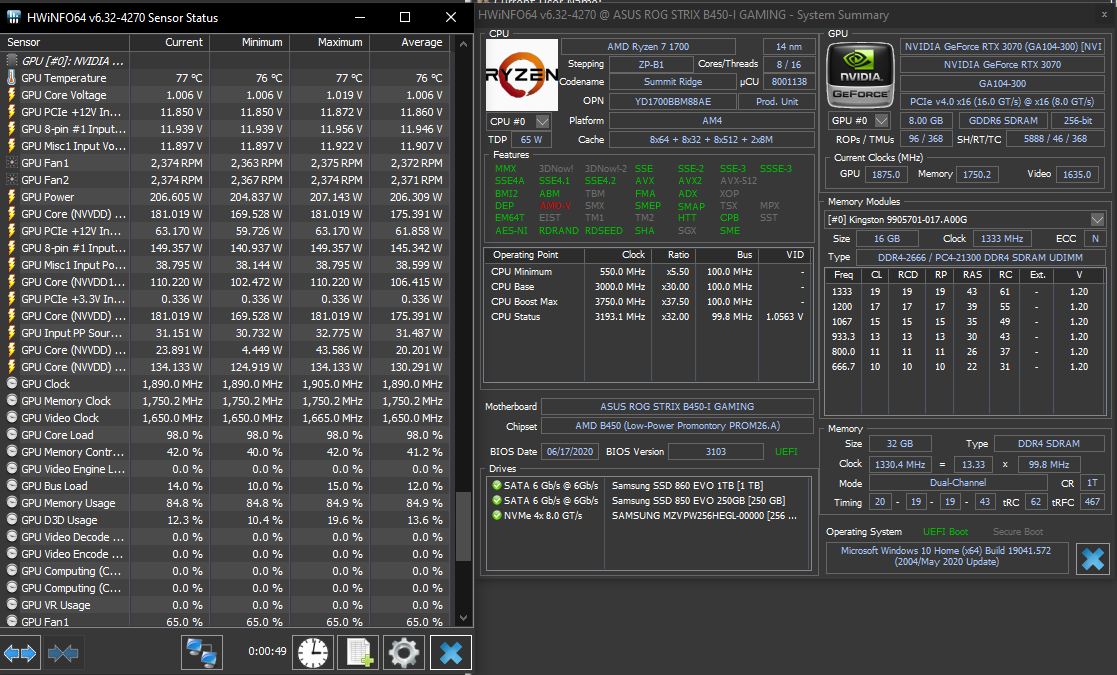This screenshot has height=675, width=1117.
Task: Click the 1333 frequency row in memory timings
Action: 965,291
